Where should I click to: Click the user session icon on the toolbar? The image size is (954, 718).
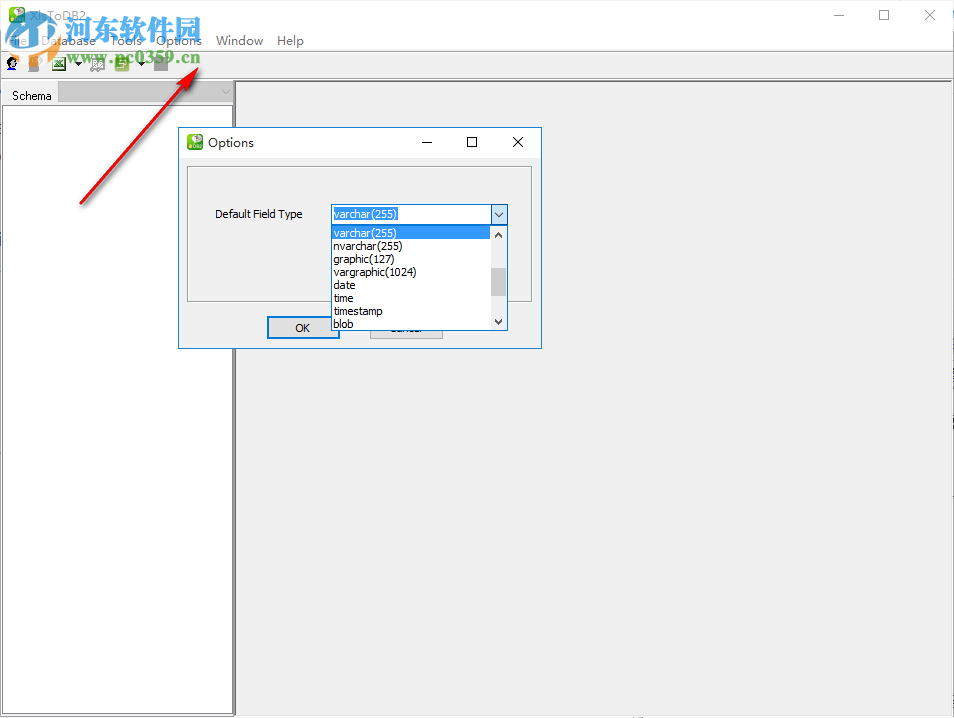12,63
